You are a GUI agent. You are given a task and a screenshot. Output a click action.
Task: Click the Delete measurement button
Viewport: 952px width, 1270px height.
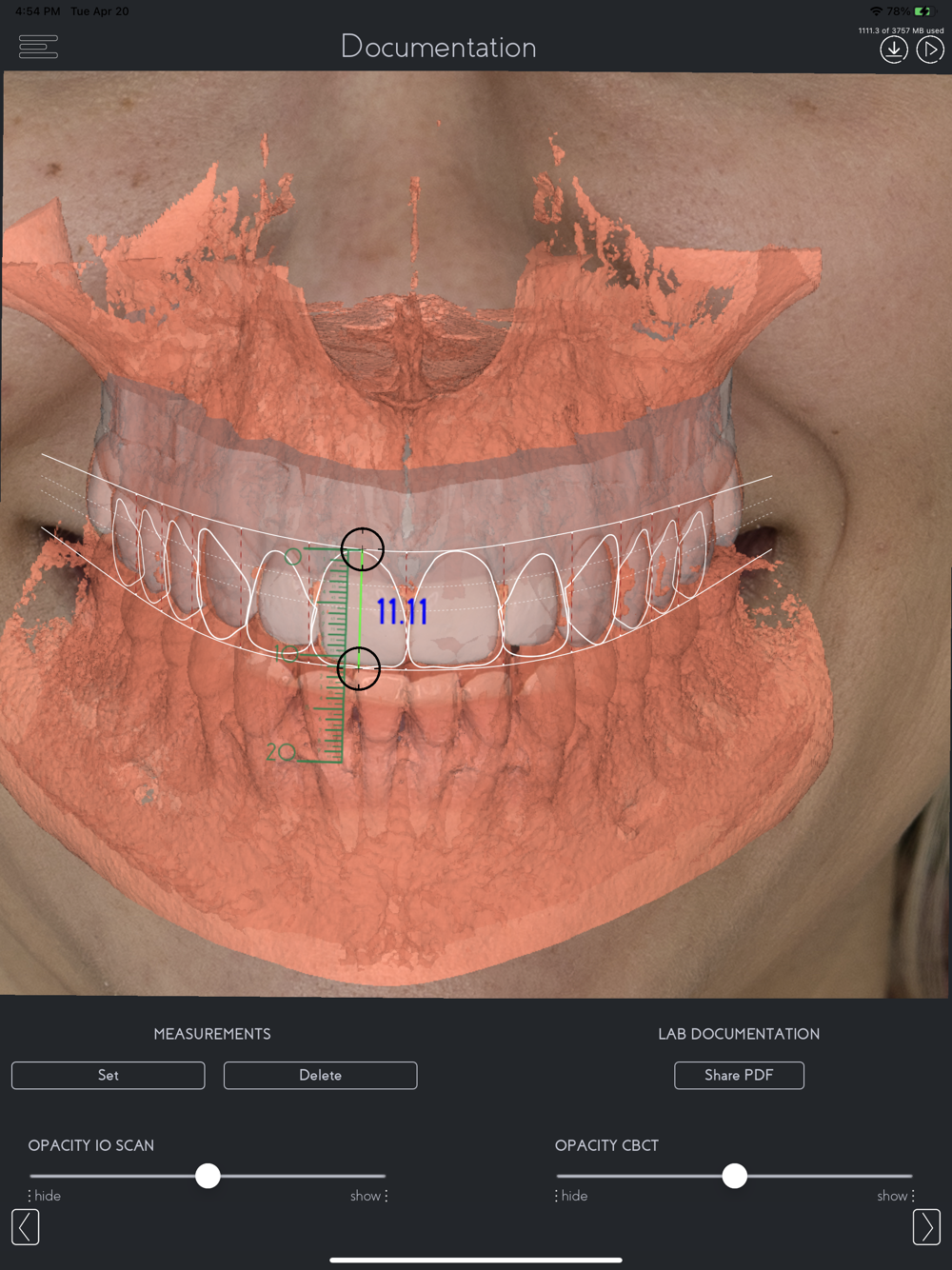coord(320,1075)
